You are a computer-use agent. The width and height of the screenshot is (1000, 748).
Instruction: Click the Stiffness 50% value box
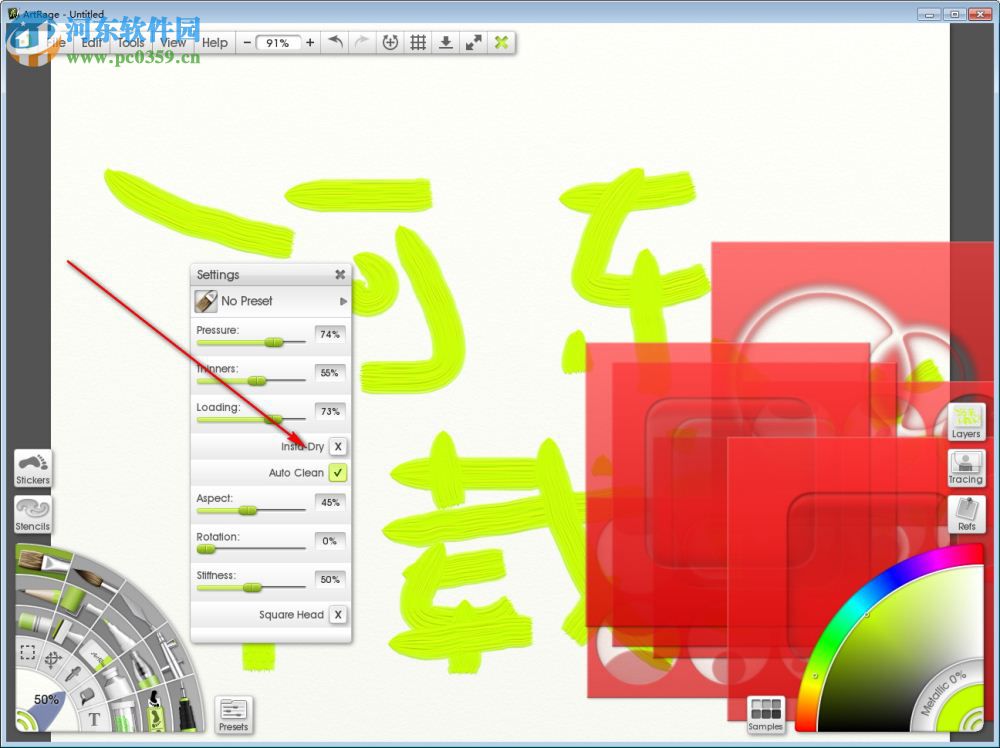point(330,579)
